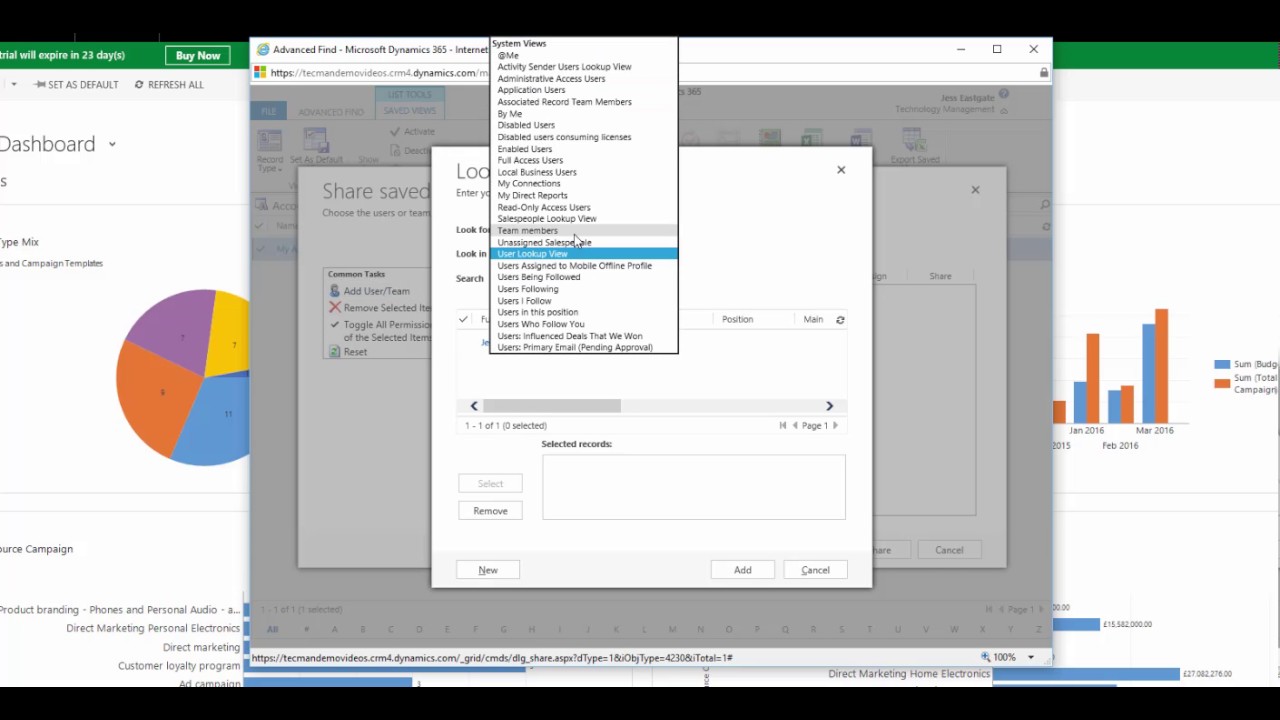Select 'Team members' in the view dropdown
The width and height of the screenshot is (1280, 720).
(583, 230)
